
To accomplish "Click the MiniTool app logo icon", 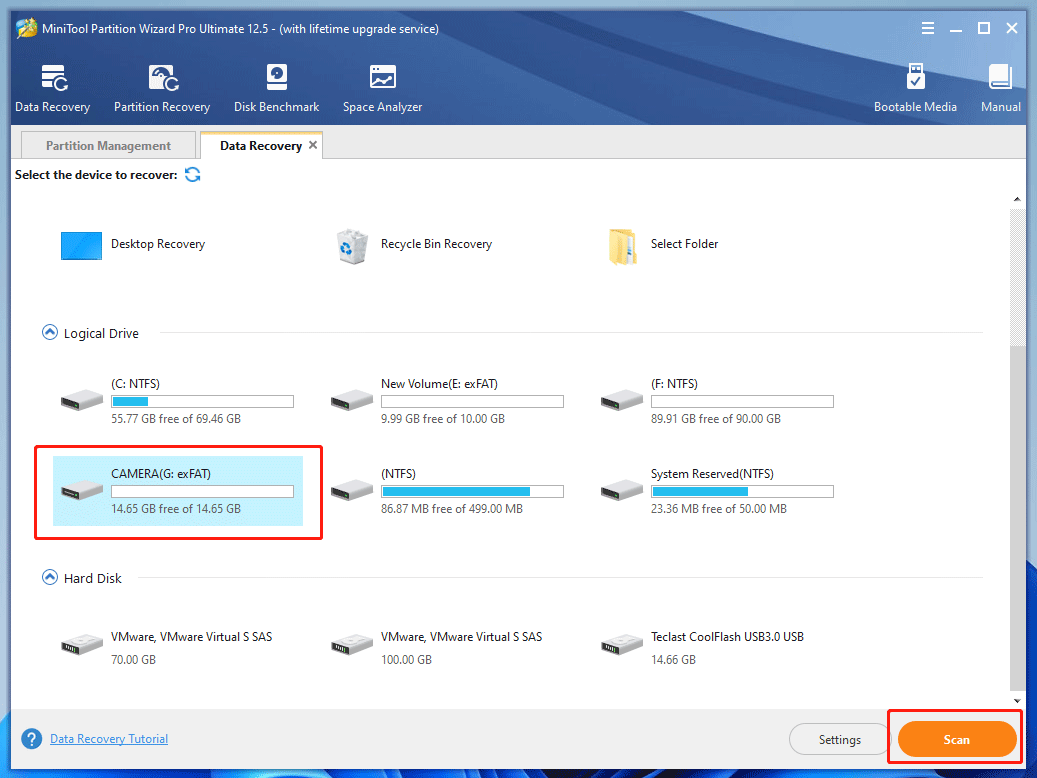I will (26, 28).
